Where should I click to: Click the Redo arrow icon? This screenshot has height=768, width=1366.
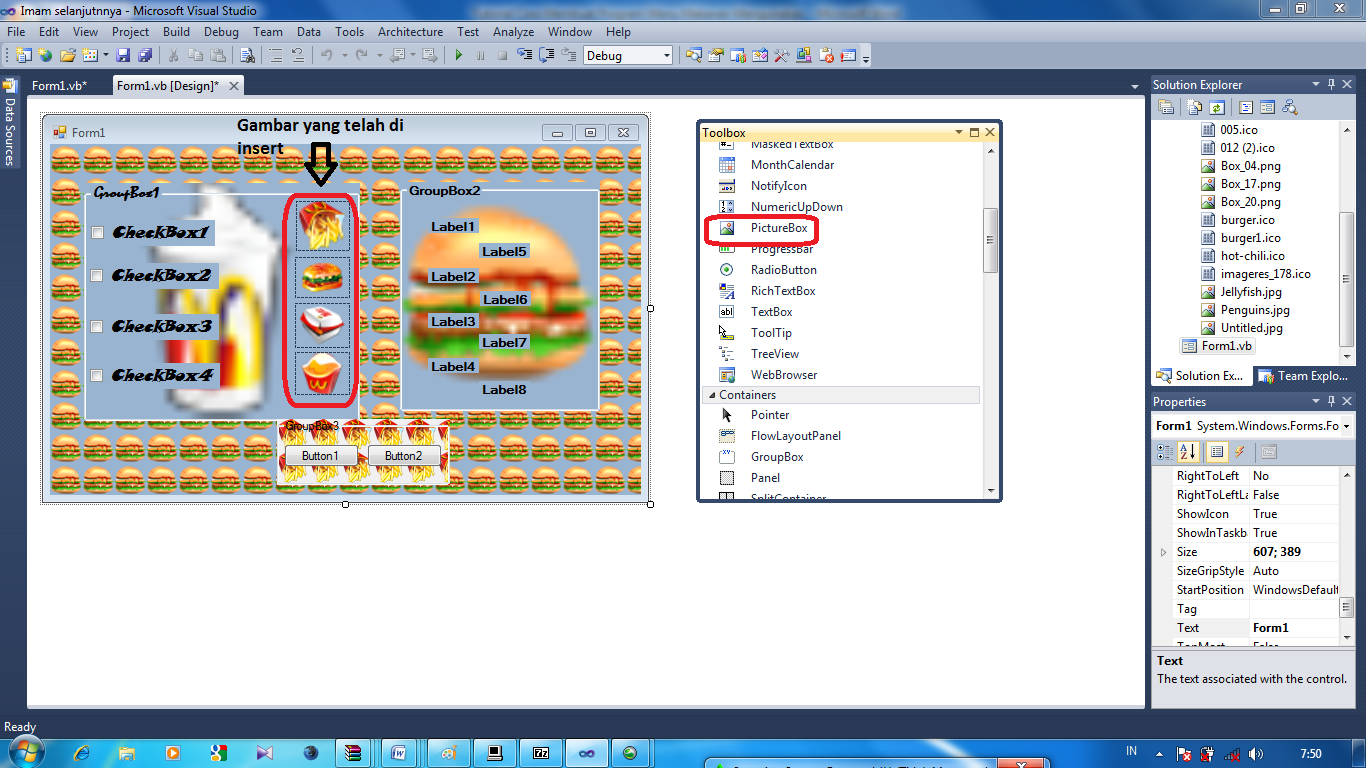tap(361, 55)
